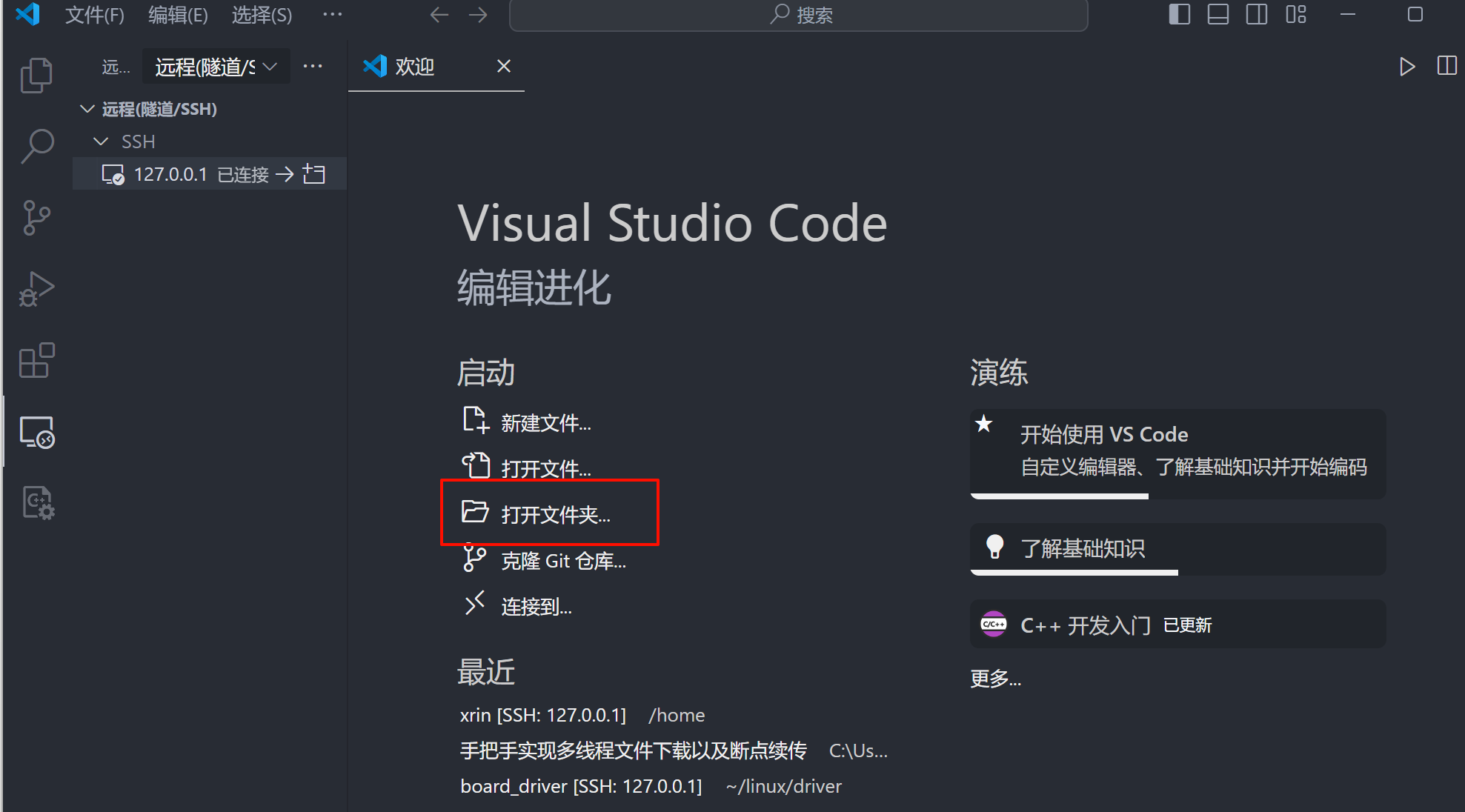The image size is (1465, 812).
Task: Click the 已更新 badge text
Action: (1188, 625)
